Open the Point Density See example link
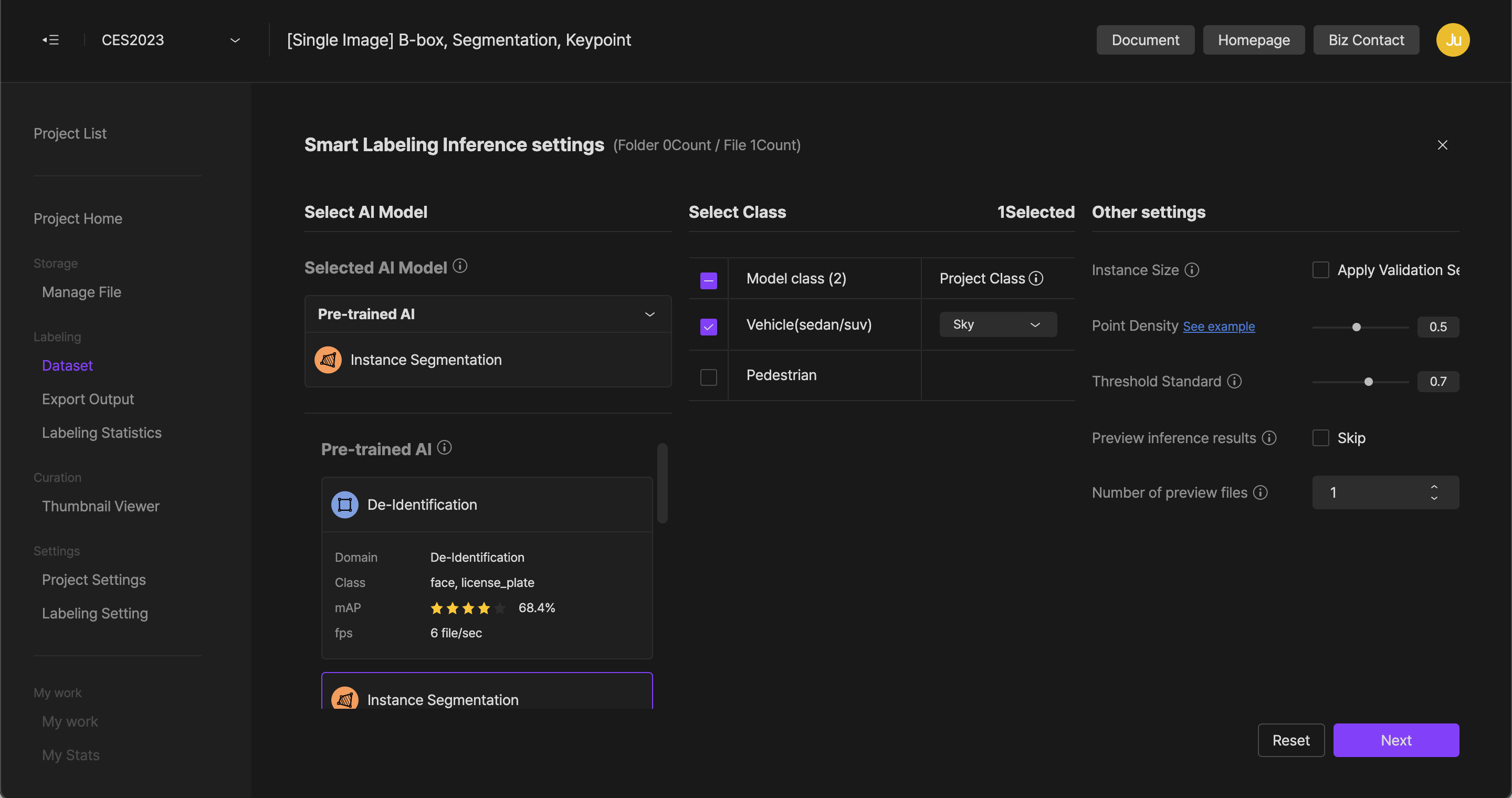 (1218, 326)
